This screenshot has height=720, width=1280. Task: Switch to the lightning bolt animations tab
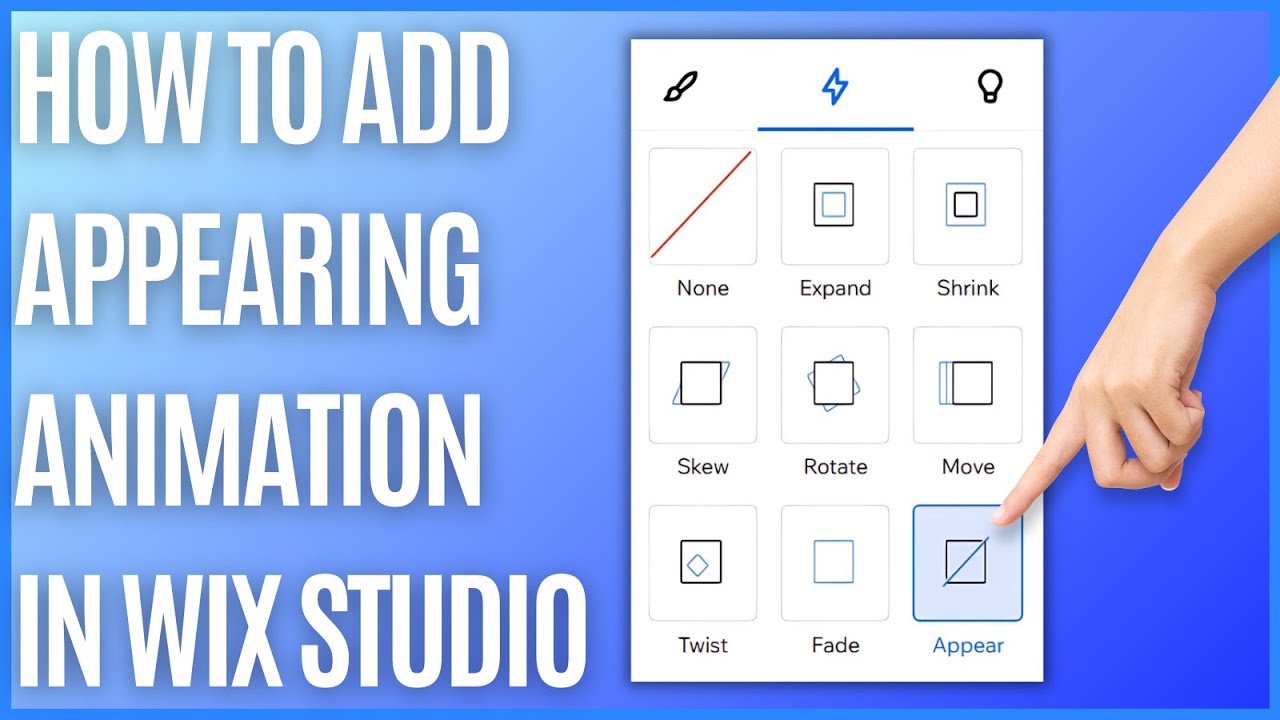click(x=835, y=88)
